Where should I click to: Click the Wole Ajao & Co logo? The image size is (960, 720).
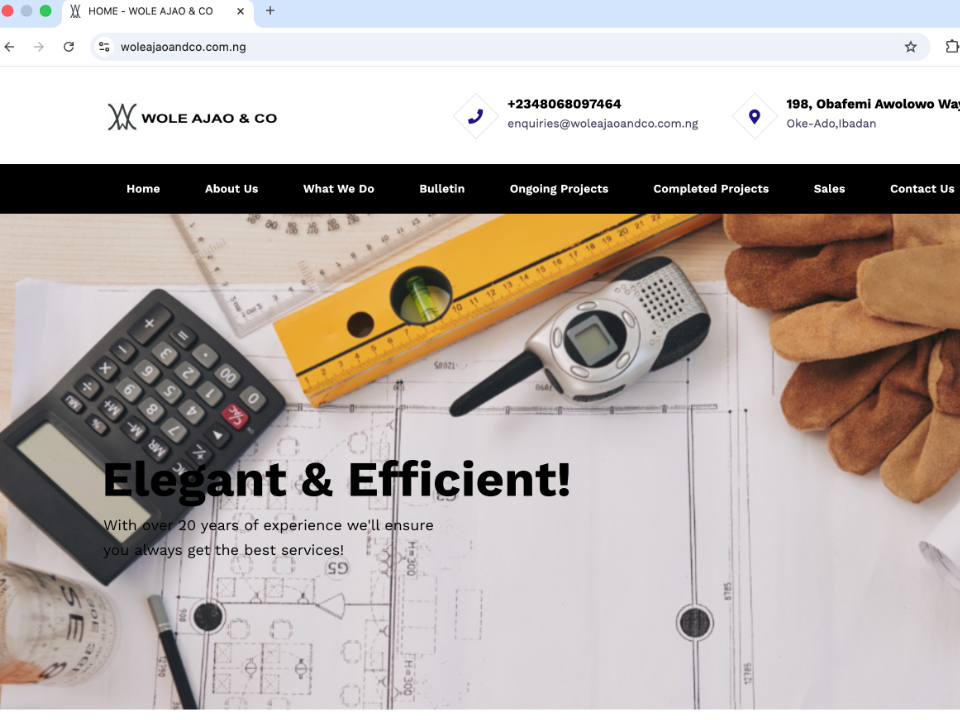[x=192, y=117]
